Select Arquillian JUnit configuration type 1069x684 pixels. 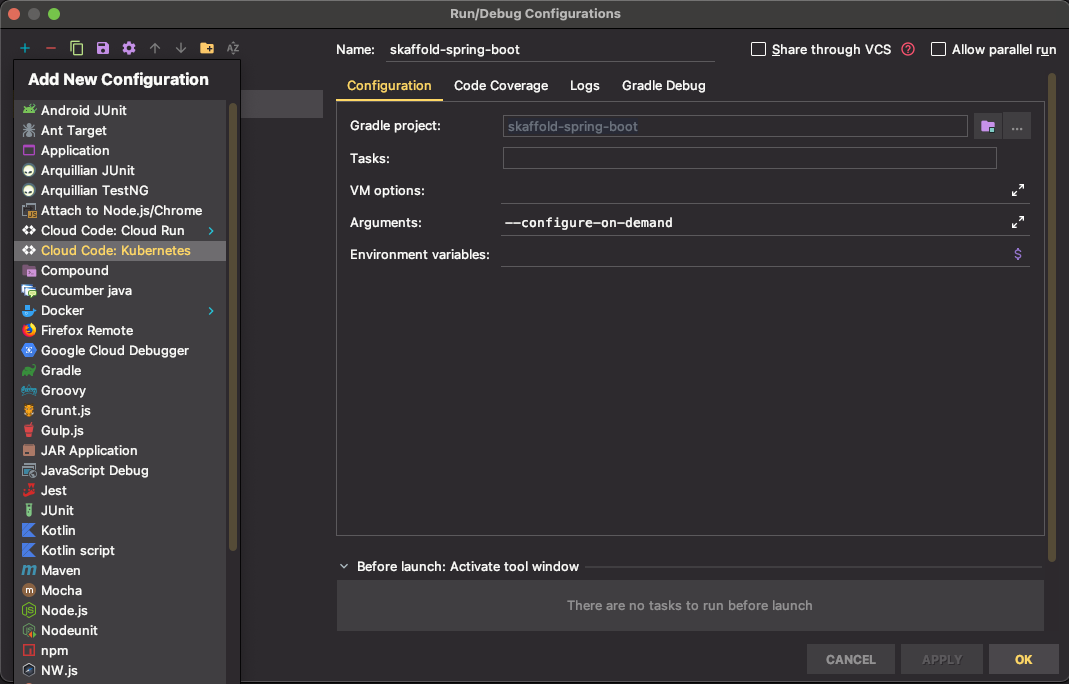click(x=120, y=170)
